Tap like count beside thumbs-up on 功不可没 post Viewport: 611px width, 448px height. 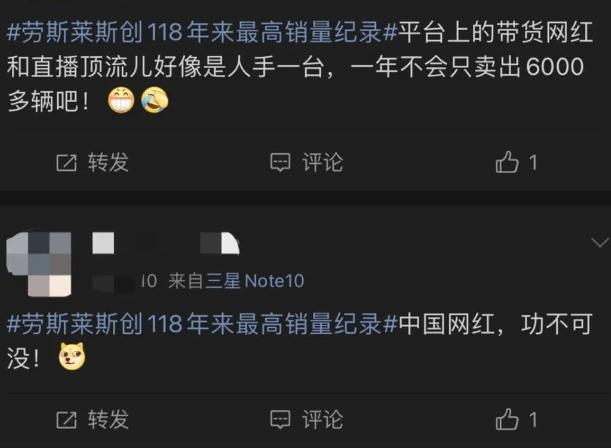coord(533,420)
